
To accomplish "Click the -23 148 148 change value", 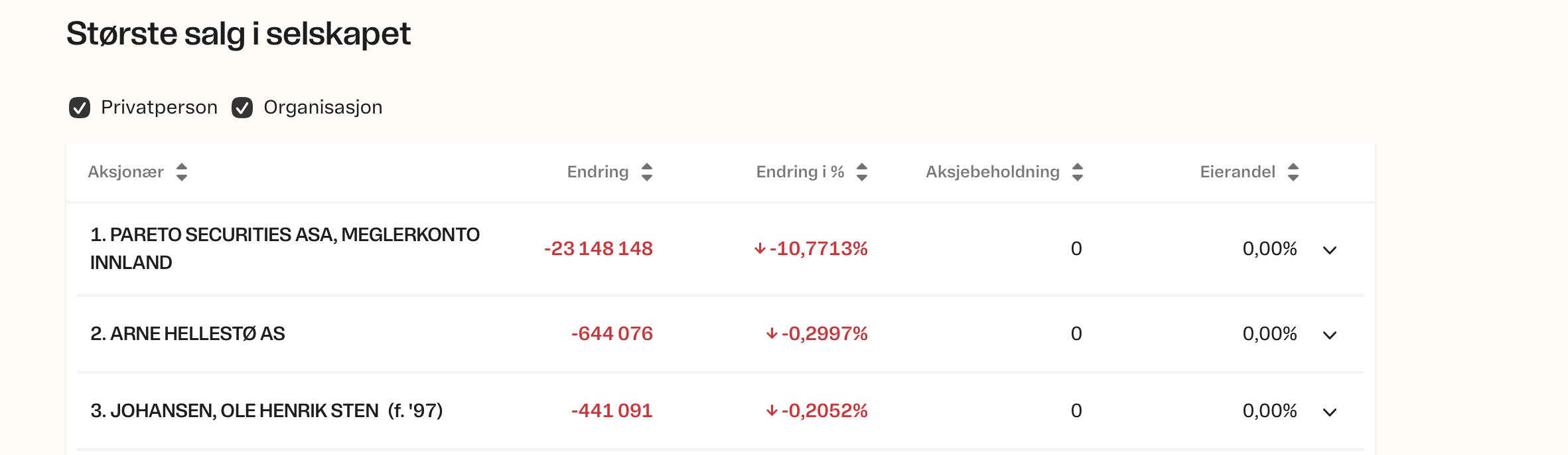I will [x=599, y=248].
